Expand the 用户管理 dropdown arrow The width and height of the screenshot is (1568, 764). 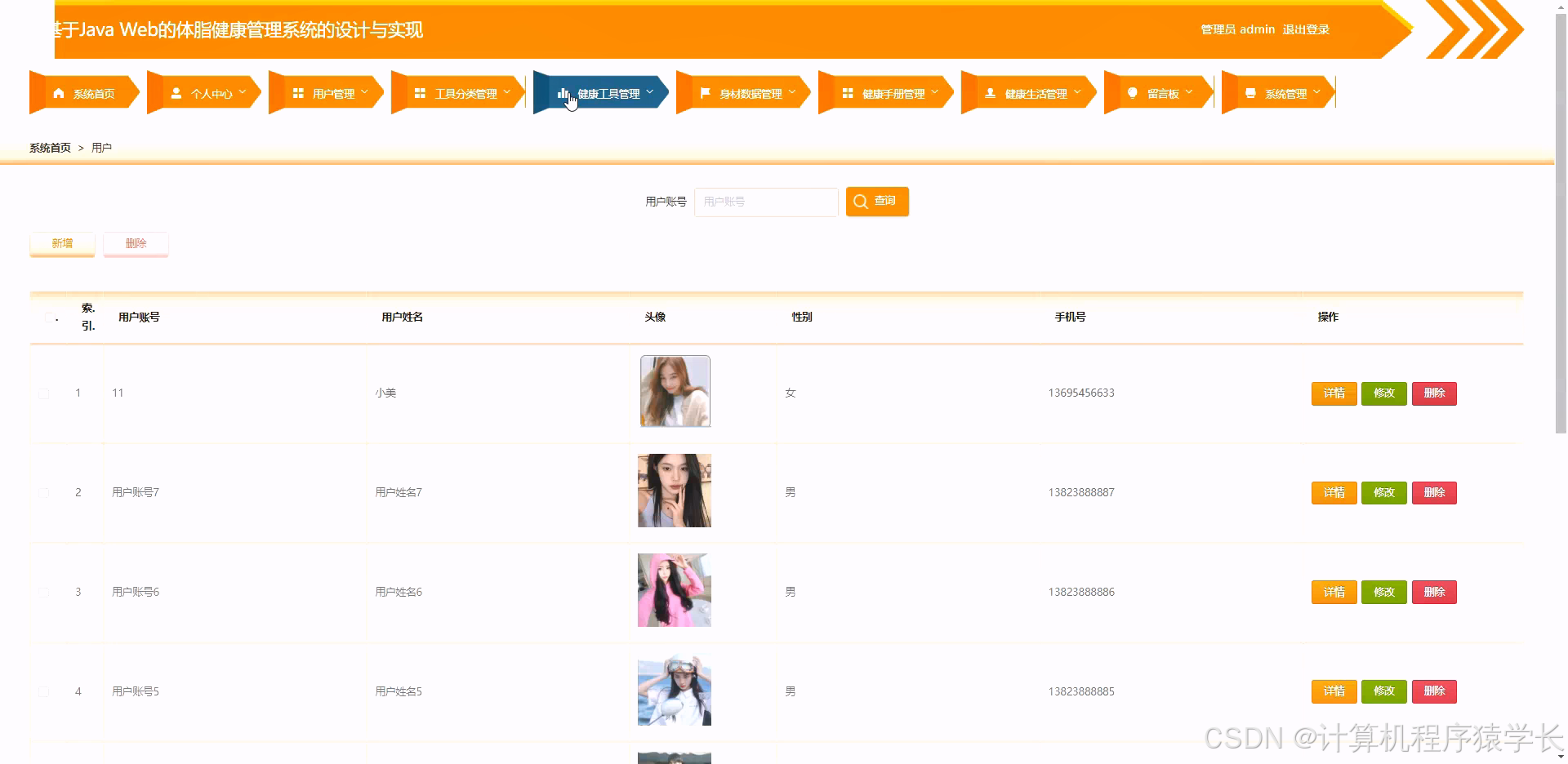364,92
